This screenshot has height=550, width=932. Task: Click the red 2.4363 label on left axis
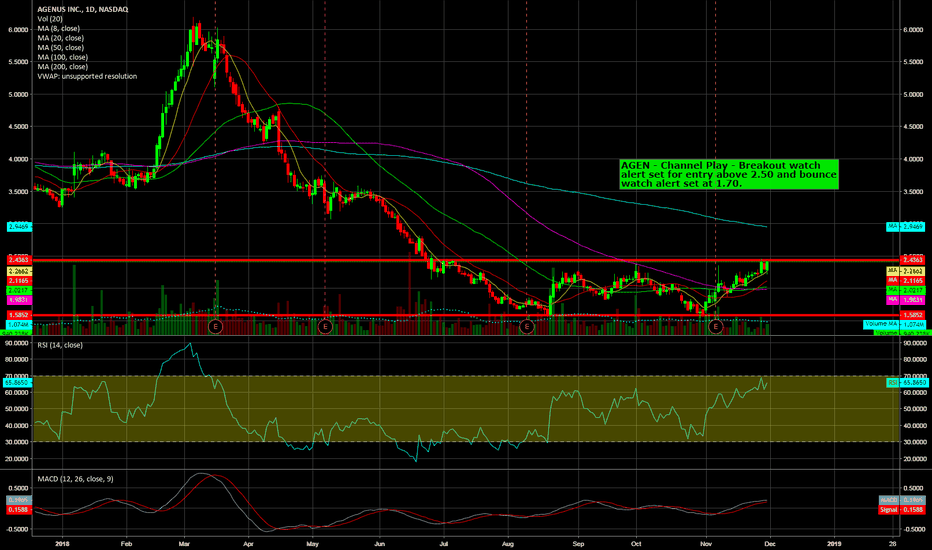pyautogui.click(x=20, y=260)
